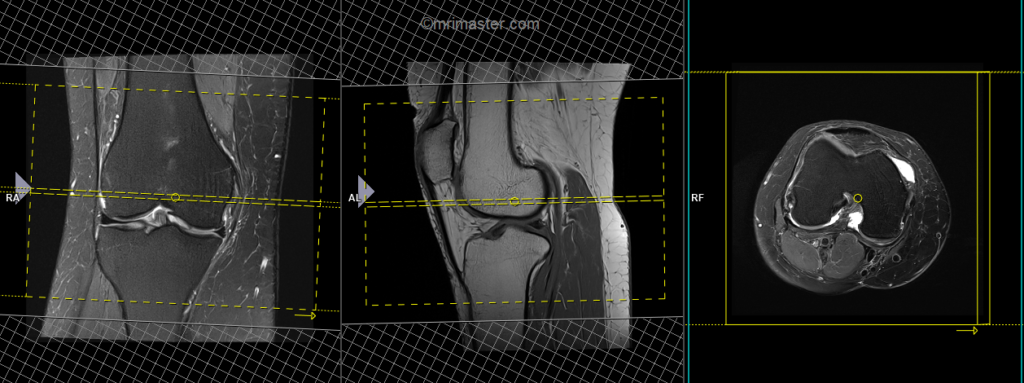Select the coronal knee image viewport

[x=170, y=192]
